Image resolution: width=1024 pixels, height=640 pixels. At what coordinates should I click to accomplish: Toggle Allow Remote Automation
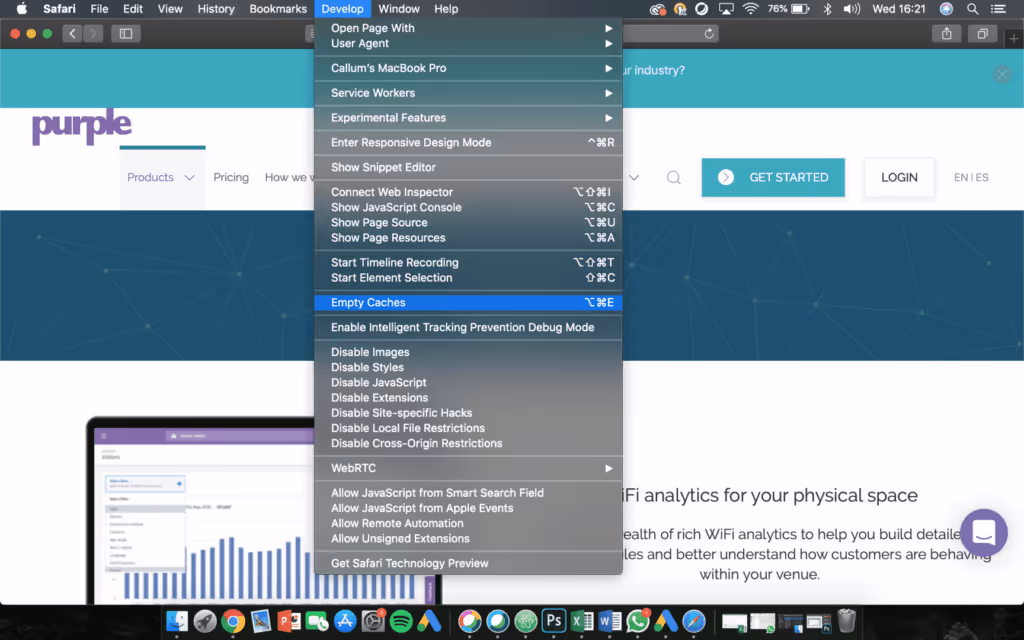tap(468, 523)
